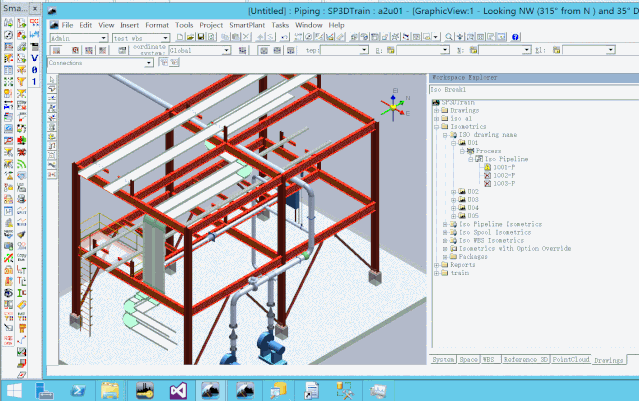The image size is (639, 401).
Task: Open the Help menu
Action: (x=337, y=25)
